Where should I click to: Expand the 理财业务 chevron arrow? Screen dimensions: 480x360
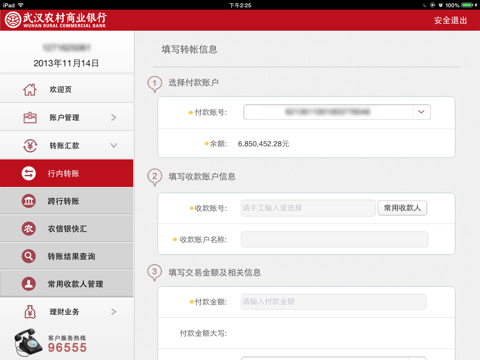point(114,312)
